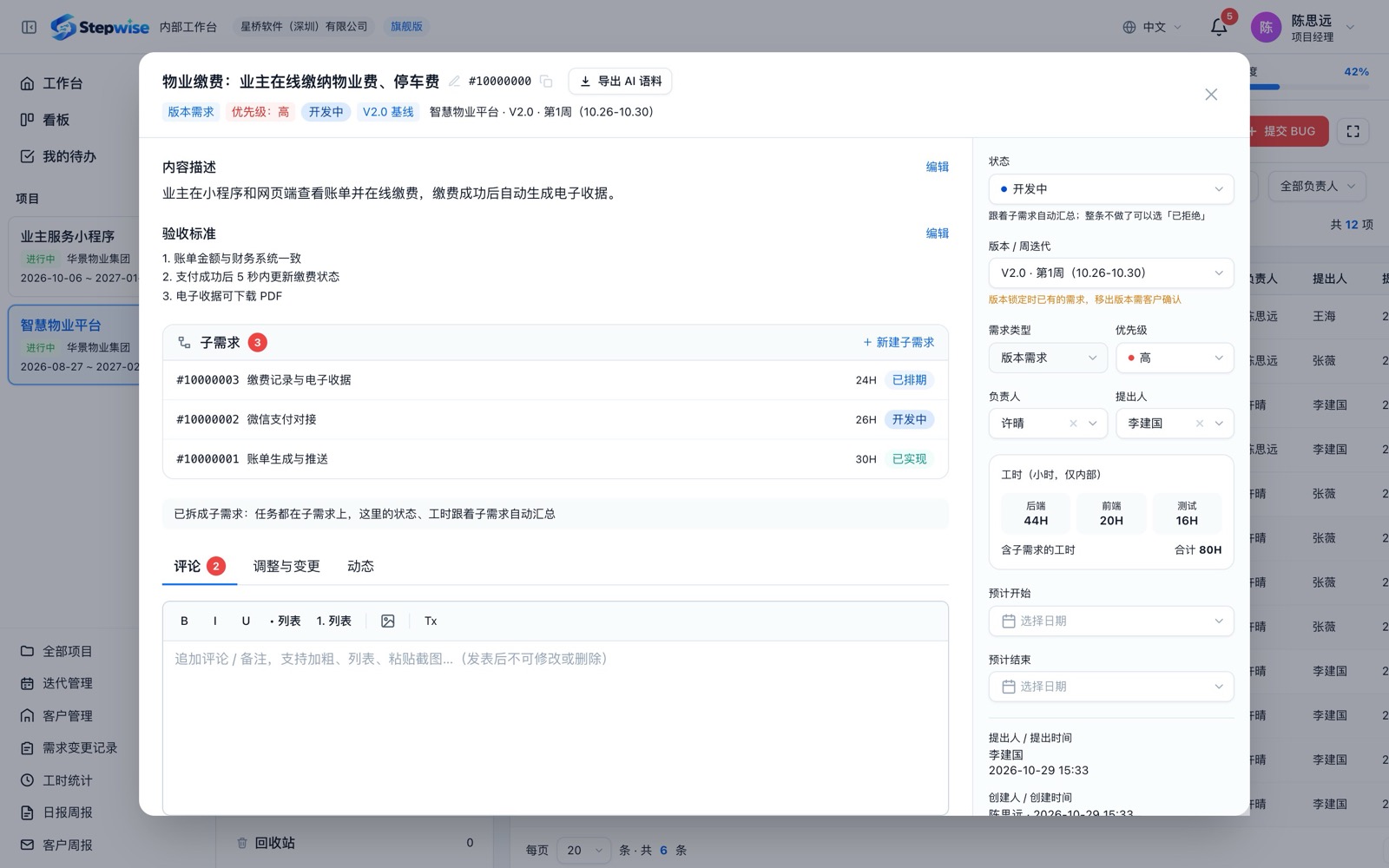Screen dimensions: 1389x868
Task: Switch to the 调整与变更 tab
Action: (x=286, y=566)
